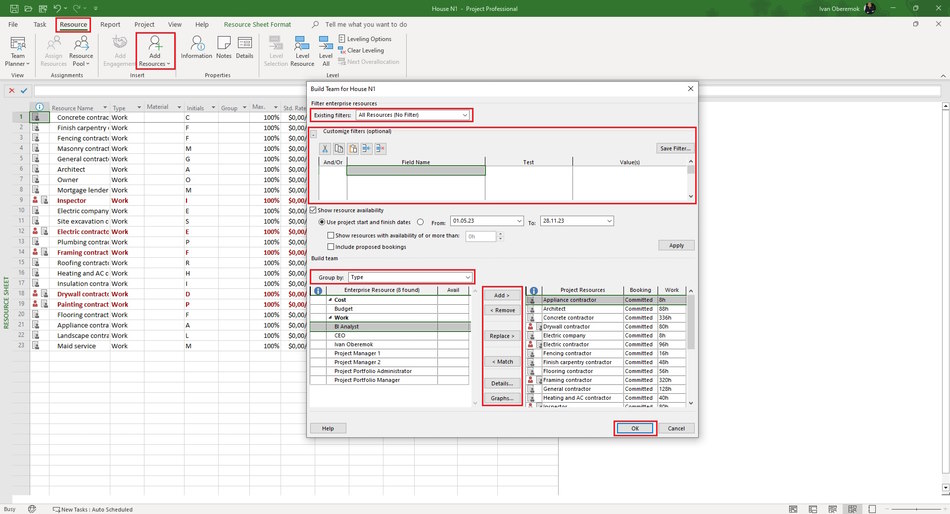Image resolution: width=950 pixels, height=514 pixels.
Task: Select Project Manager 1 in Enterprise Resource list
Action: pyautogui.click(x=390, y=353)
